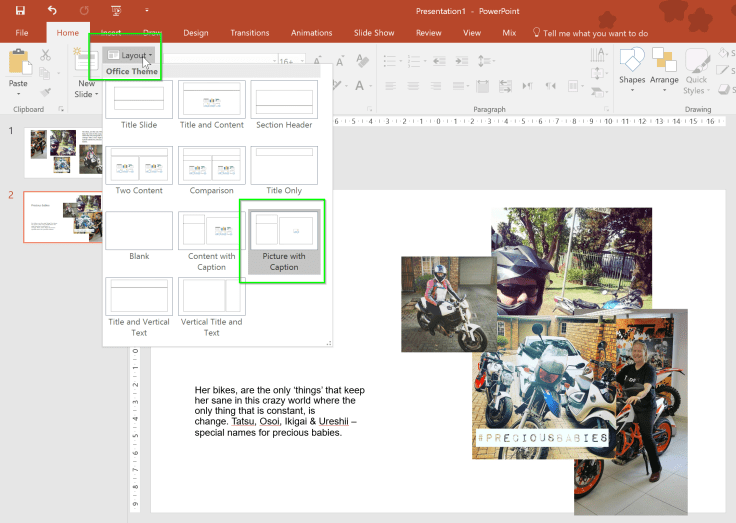Open the Slide Show tab

373,33
